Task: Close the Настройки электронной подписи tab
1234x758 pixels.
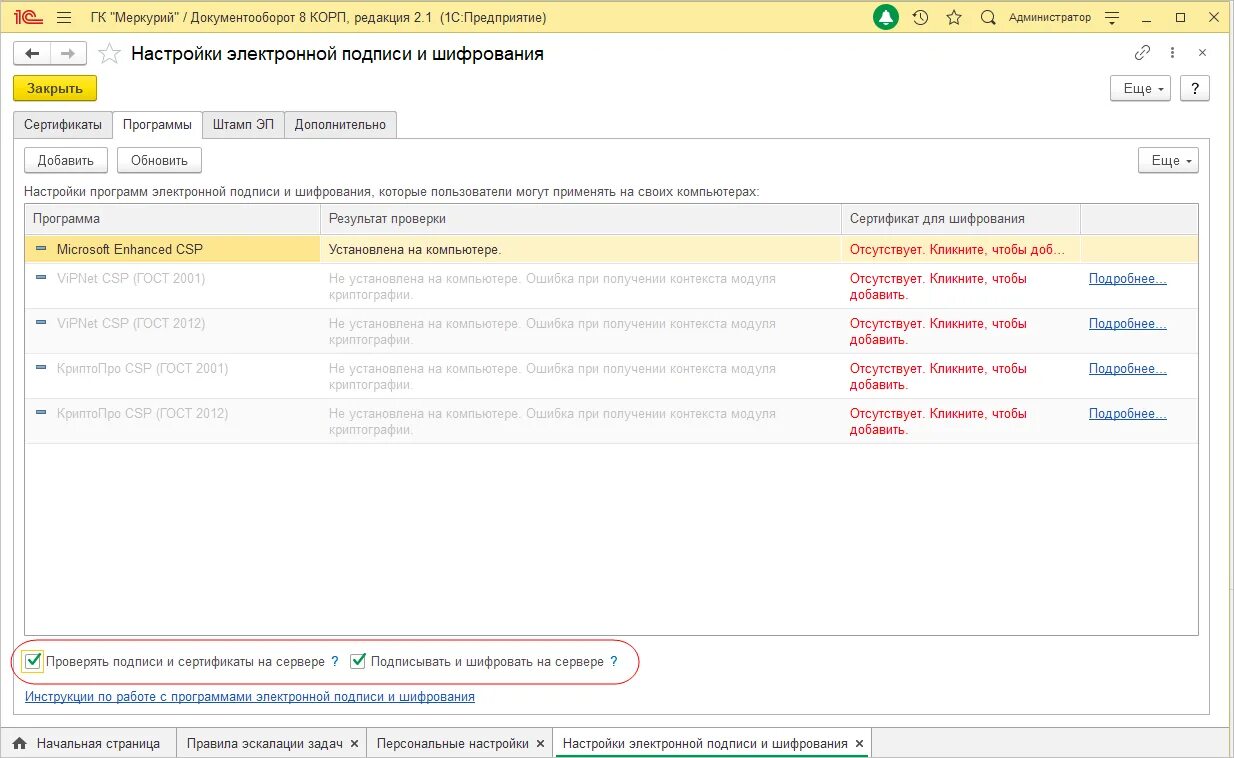Action: [859, 744]
